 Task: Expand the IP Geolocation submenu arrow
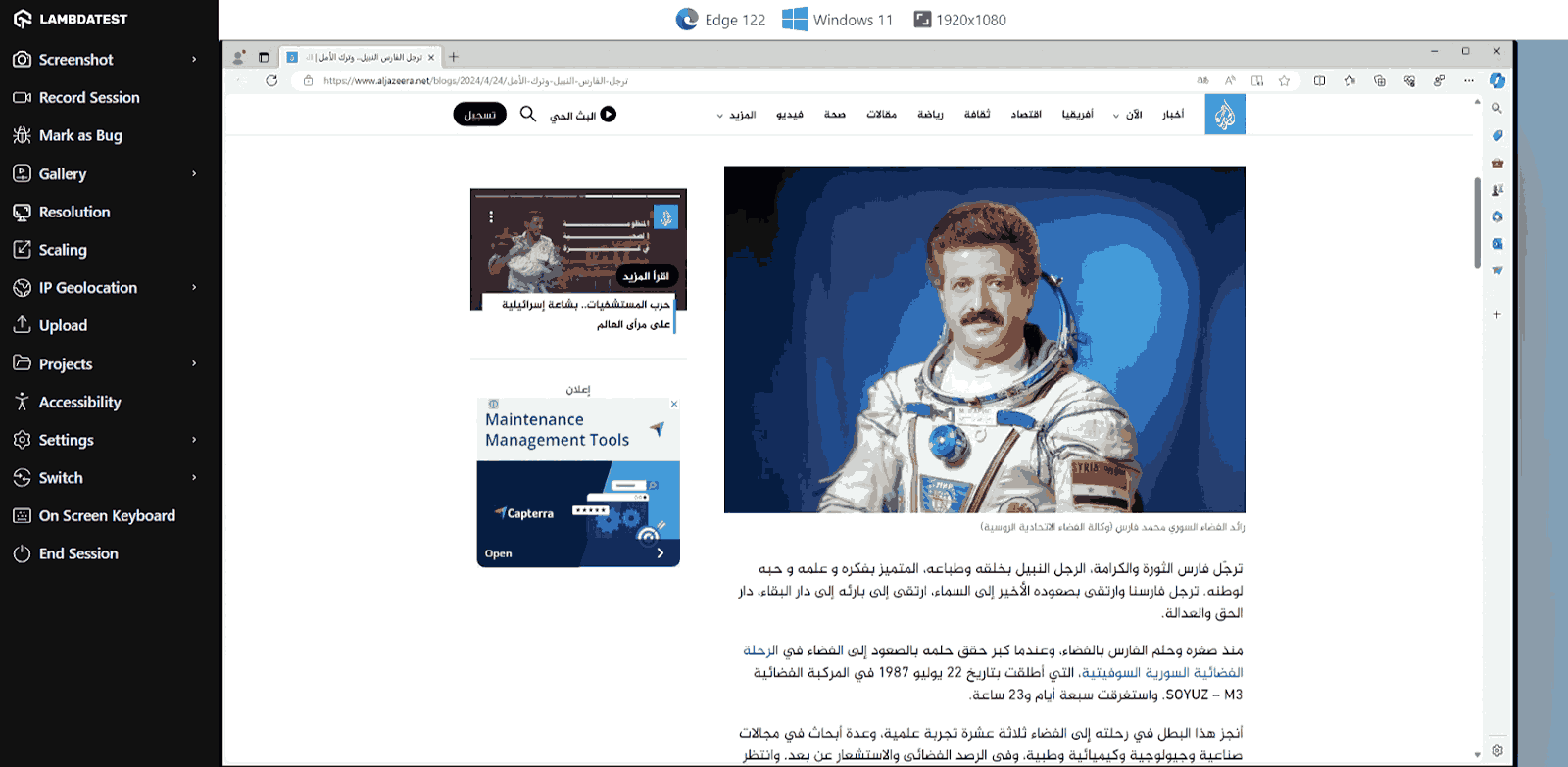[x=194, y=287]
